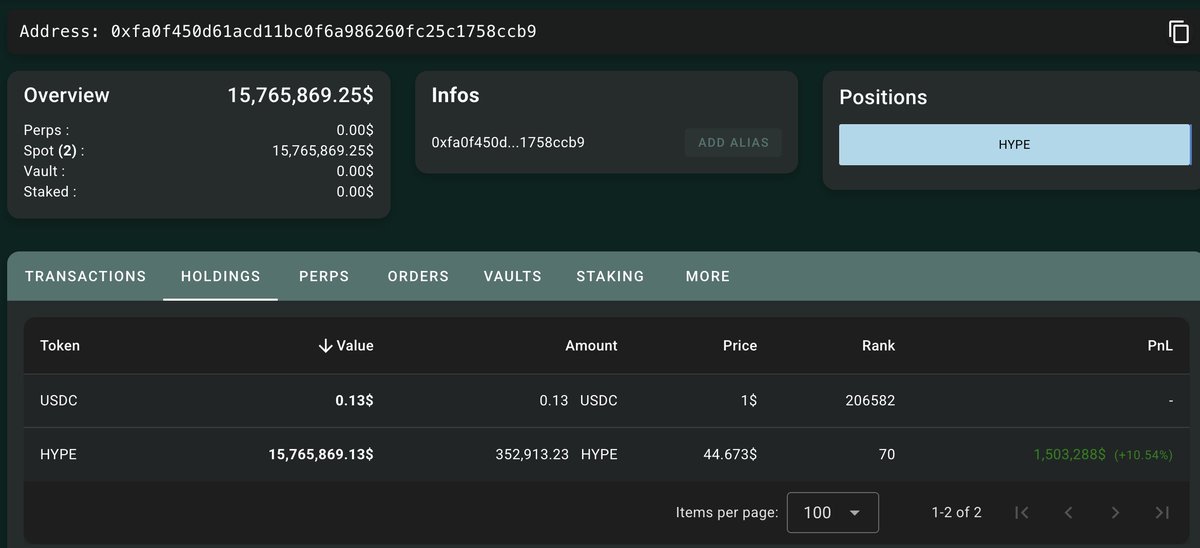Switch to the Vaults tab
1200x548 pixels.
pos(513,276)
